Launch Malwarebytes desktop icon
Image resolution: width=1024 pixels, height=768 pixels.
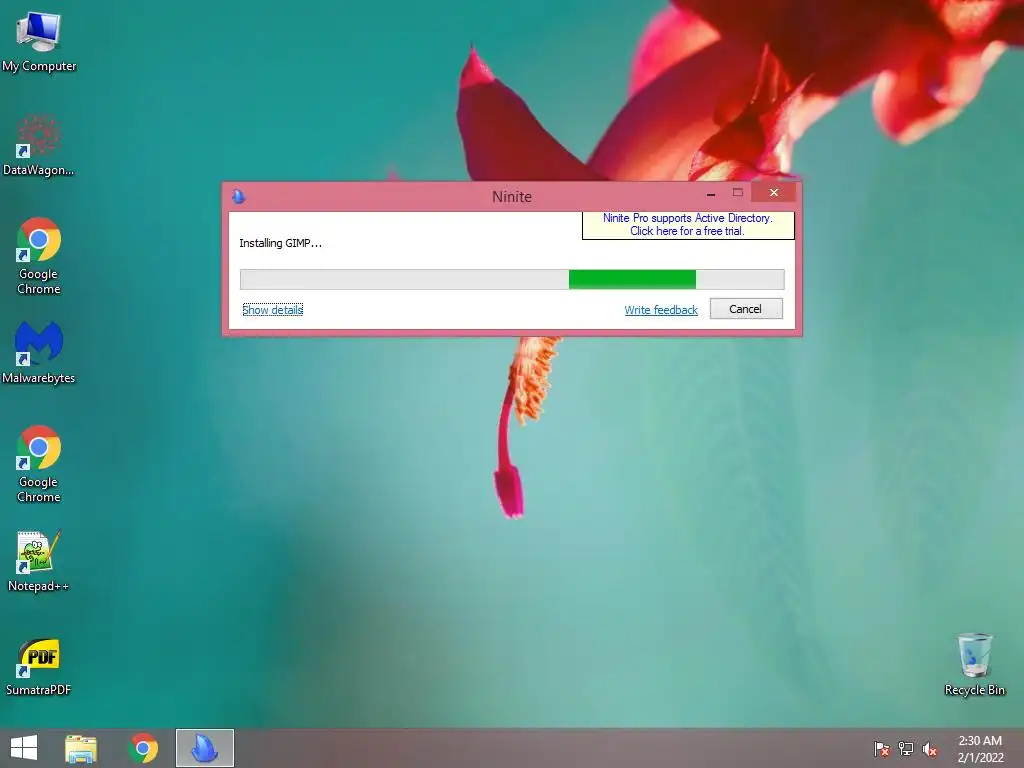pos(39,353)
